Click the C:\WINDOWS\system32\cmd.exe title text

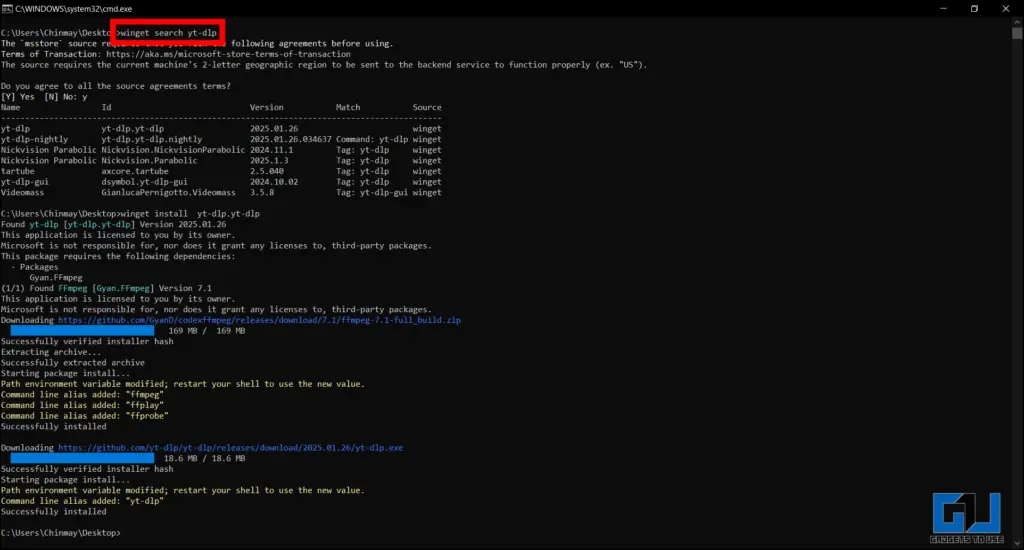coord(73,8)
